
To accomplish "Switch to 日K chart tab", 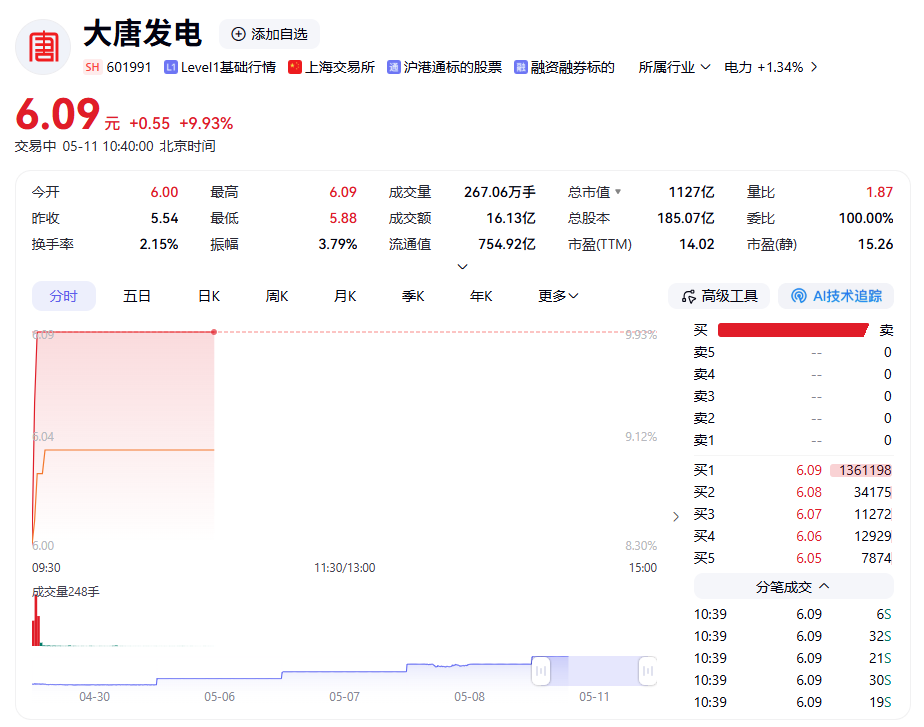I will [209, 296].
